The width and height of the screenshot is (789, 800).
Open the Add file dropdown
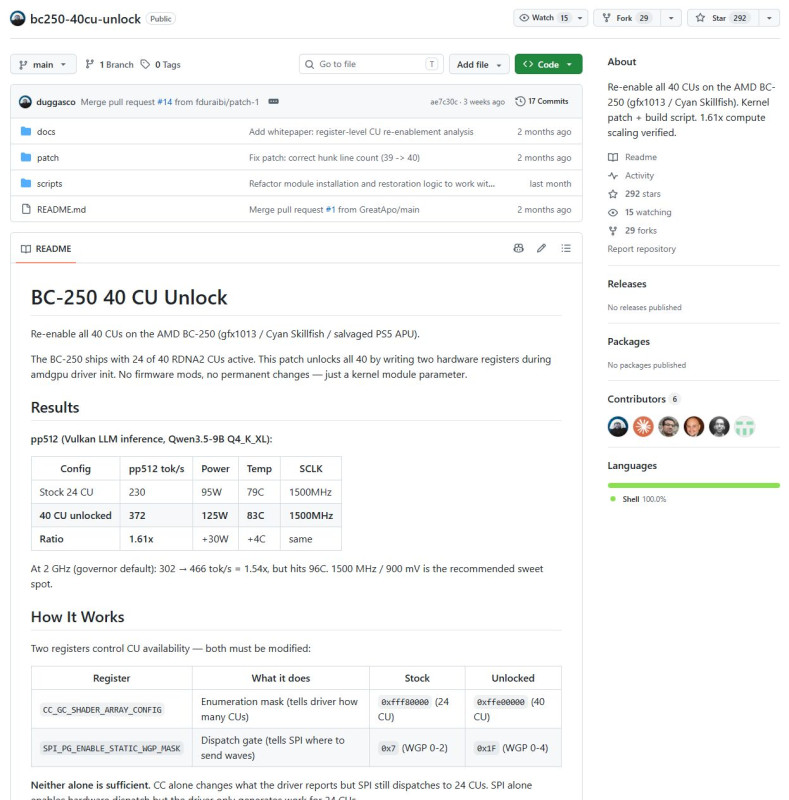pos(479,64)
